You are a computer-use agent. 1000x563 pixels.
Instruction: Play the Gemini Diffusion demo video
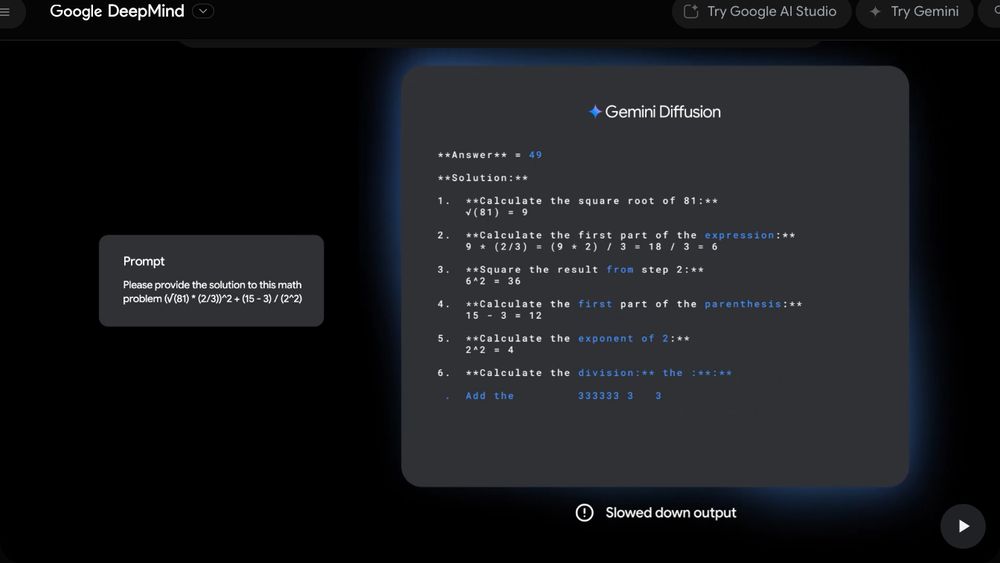[963, 526]
